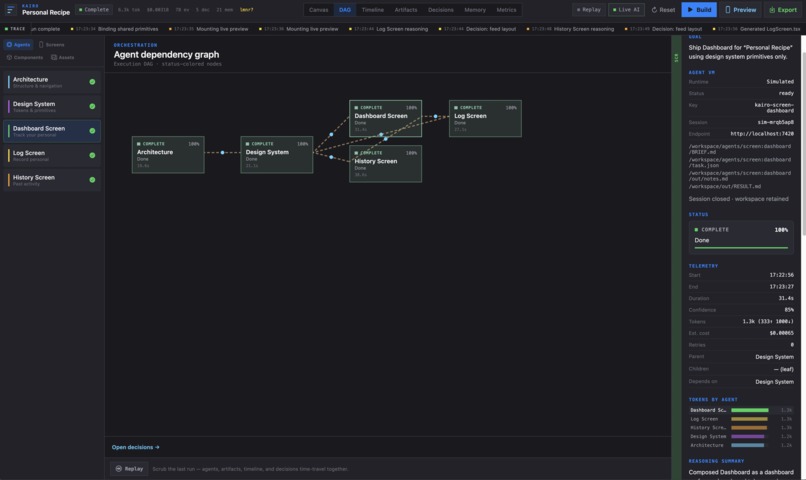Image resolution: width=806 pixels, height=480 pixels.
Task: Click the Export button
Action: (783, 10)
